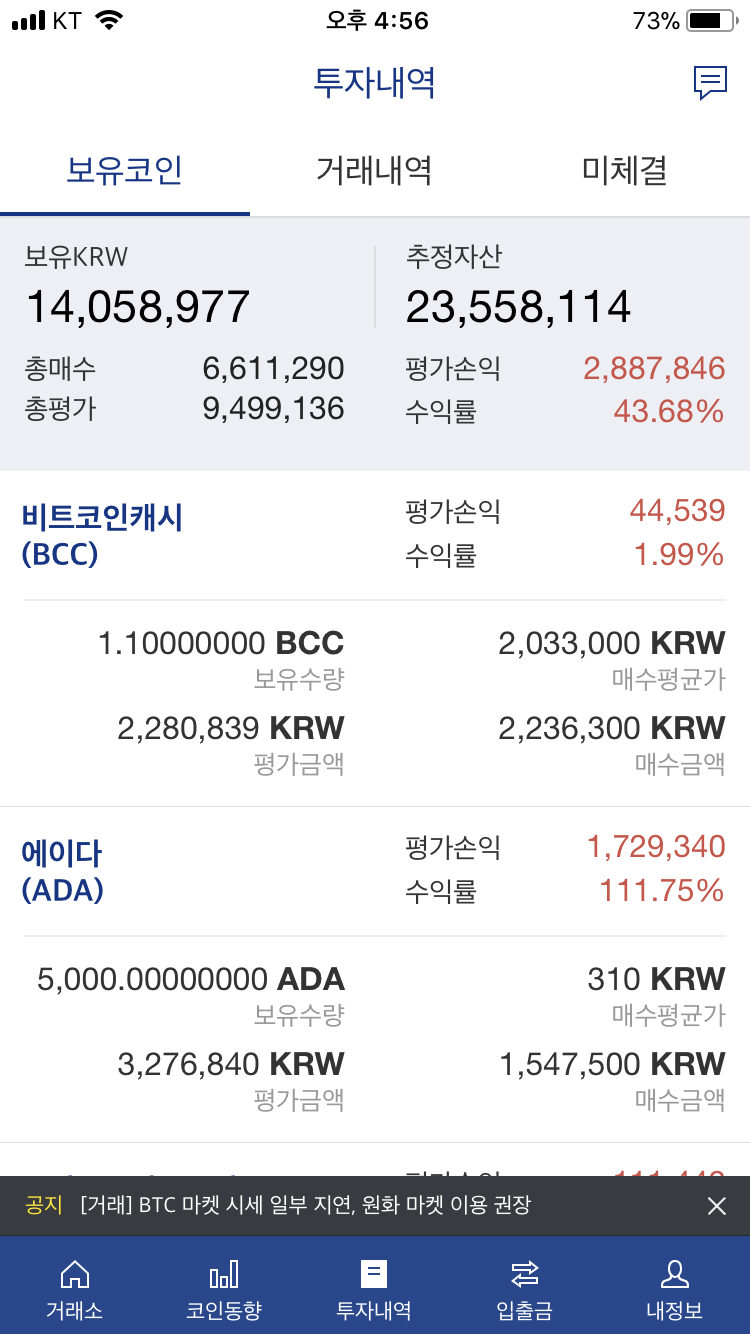This screenshot has height=1334, width=750.
Task: Tap the 거래소 home icon
Action: pyautogui.click(x=74, y=1275)
